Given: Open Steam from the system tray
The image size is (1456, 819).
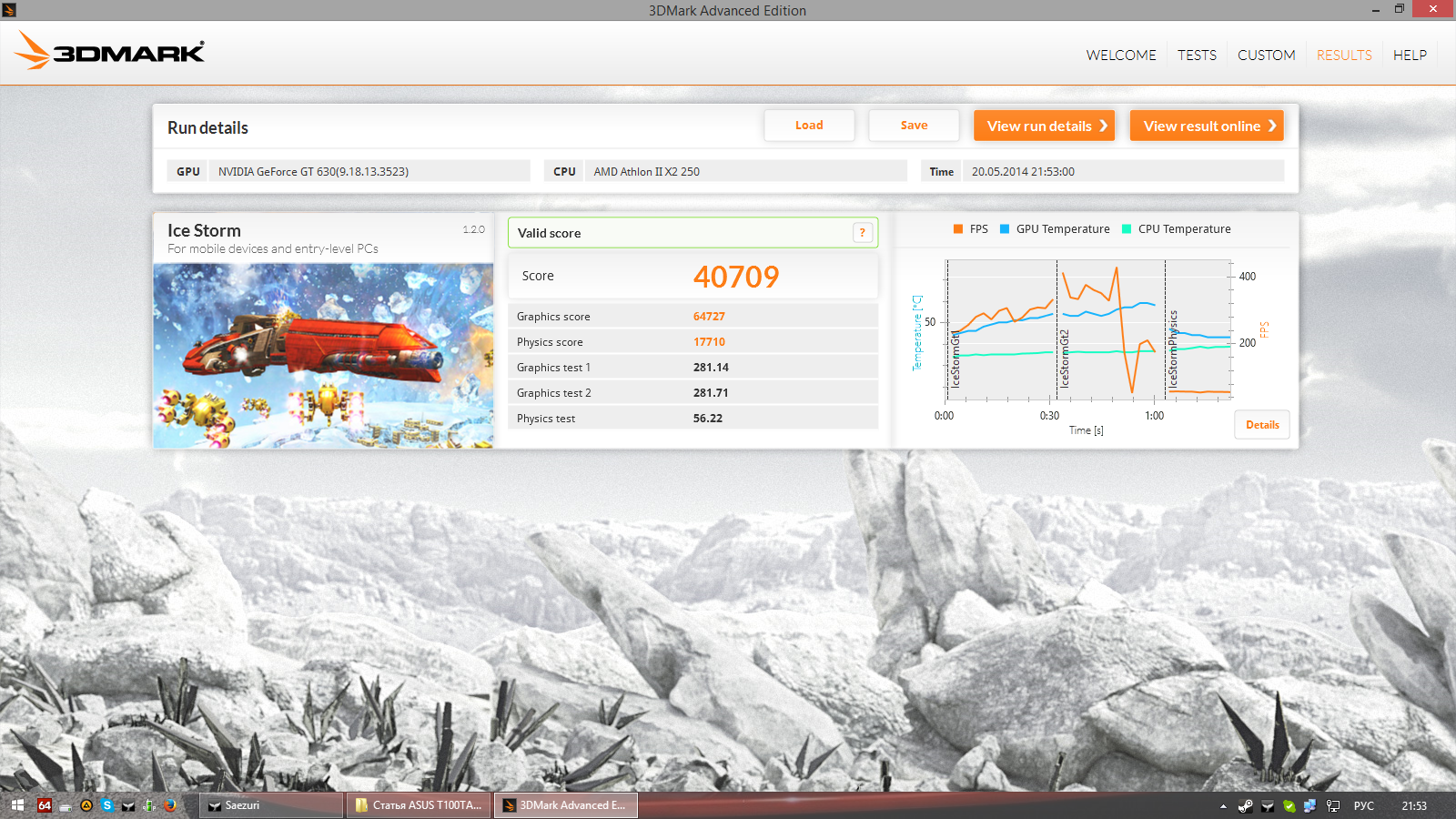Looking at the screenshot, I should [x=1245, y=806].
